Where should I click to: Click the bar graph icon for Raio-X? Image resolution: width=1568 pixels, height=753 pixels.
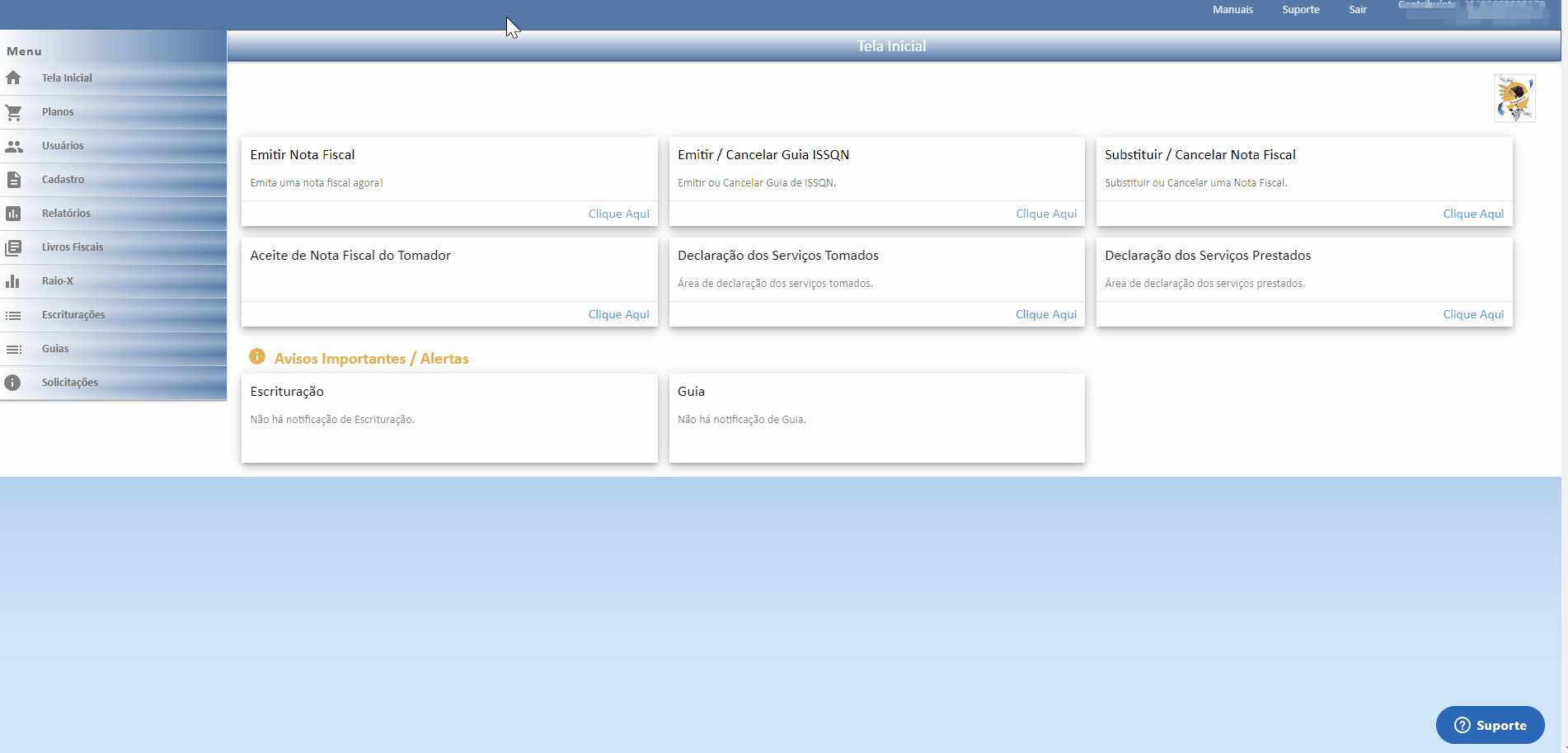coord(13,281)
